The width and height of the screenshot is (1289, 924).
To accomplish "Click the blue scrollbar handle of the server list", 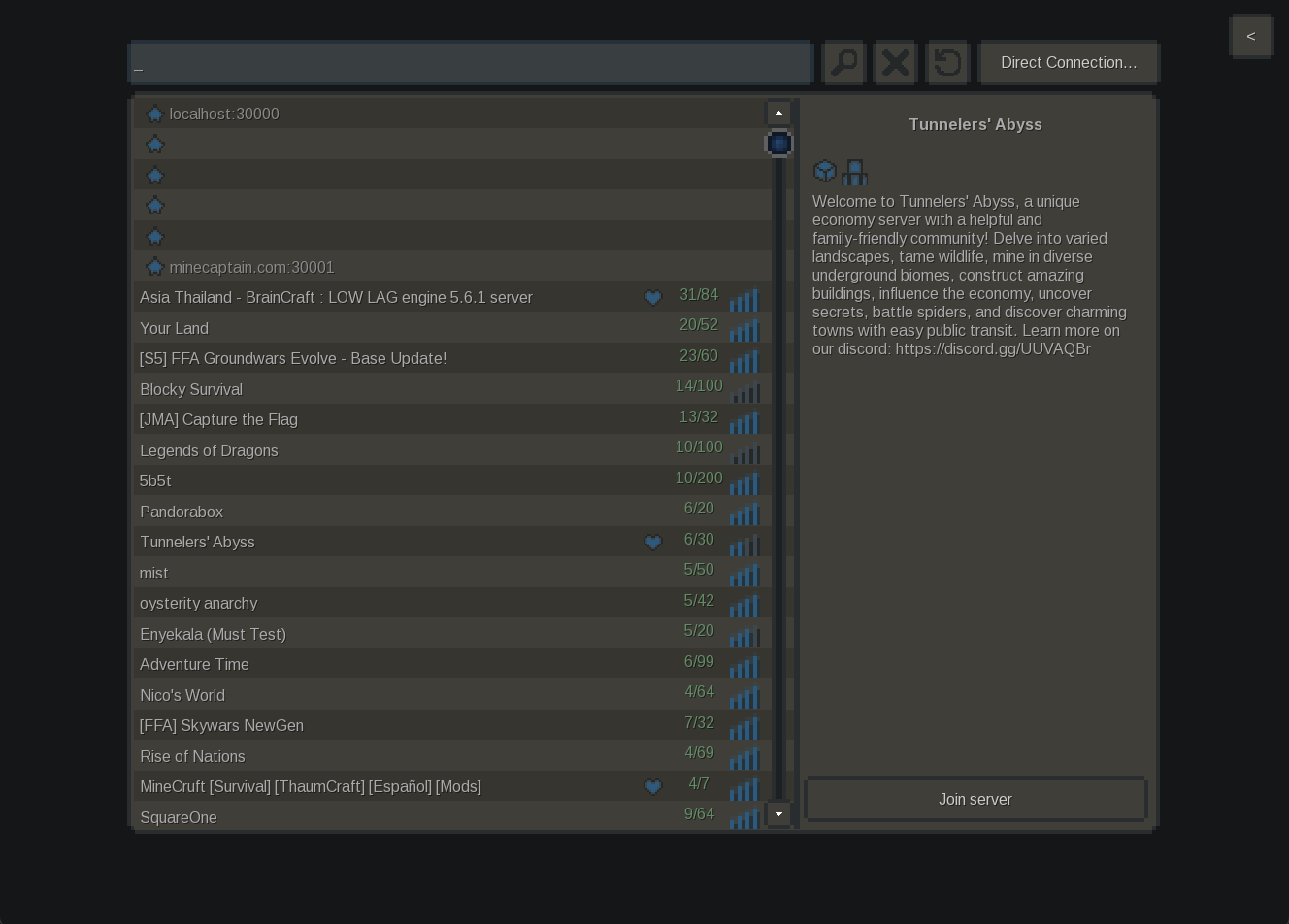I will click(x=778, y=144).
